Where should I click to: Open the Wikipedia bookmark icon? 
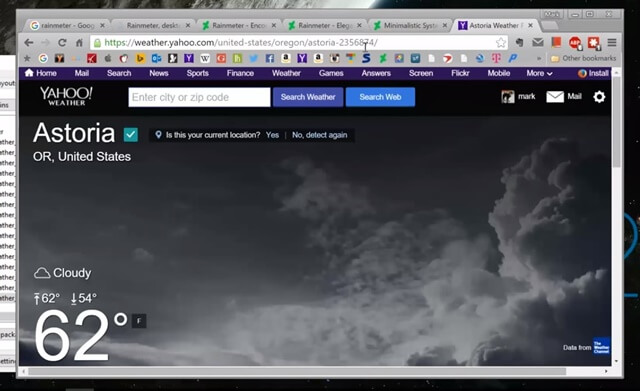coord(205,58)
